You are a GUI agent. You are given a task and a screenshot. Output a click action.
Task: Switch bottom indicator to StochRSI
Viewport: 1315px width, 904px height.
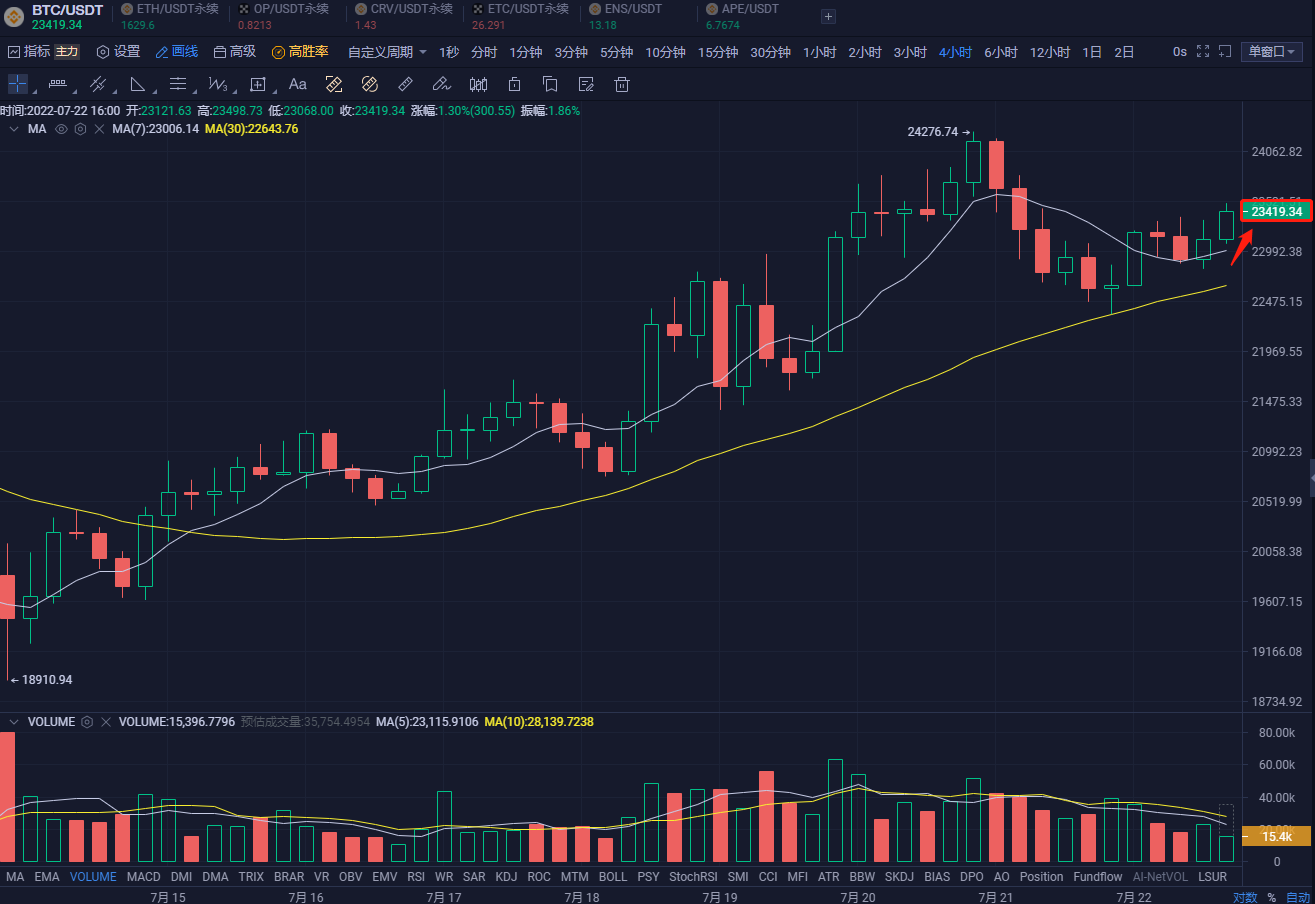pyautogui.click(x=693, y=876)
